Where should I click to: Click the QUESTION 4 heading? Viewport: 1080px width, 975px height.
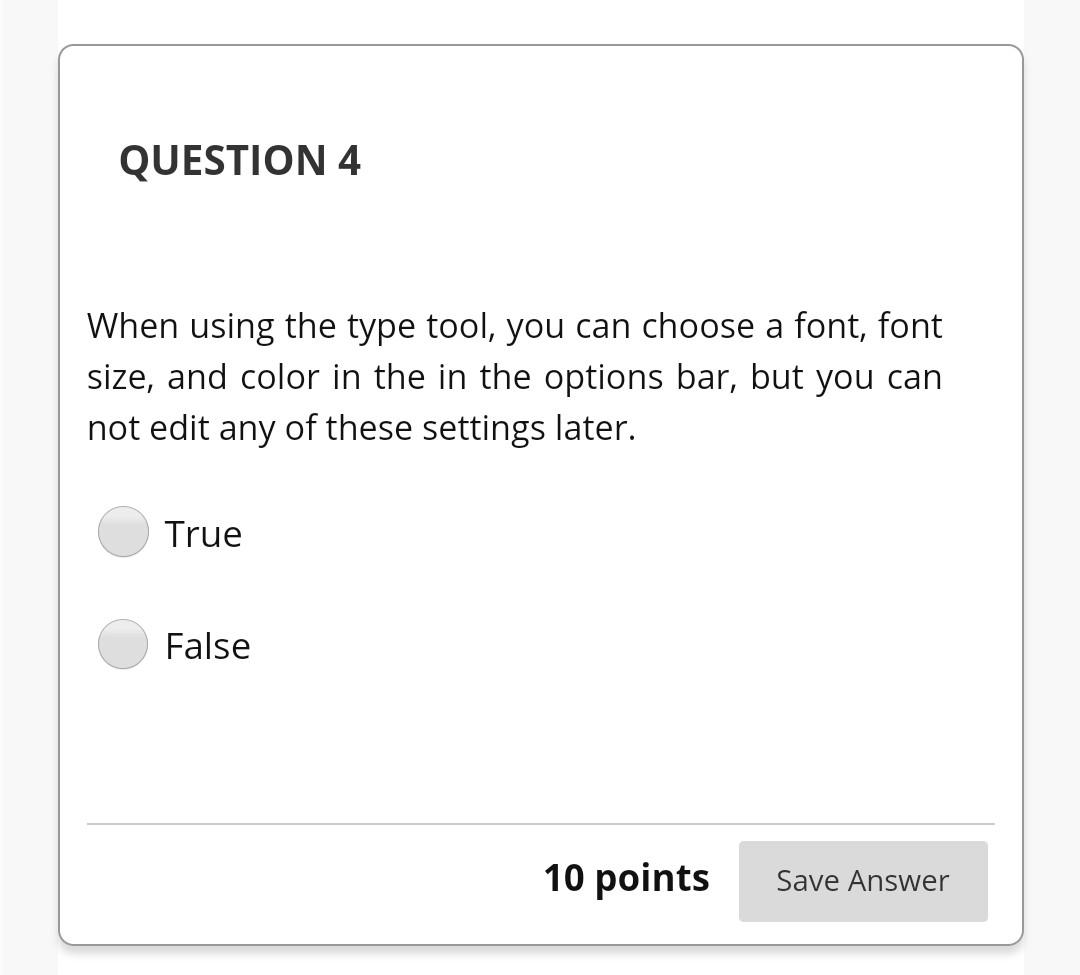(240, 160)
